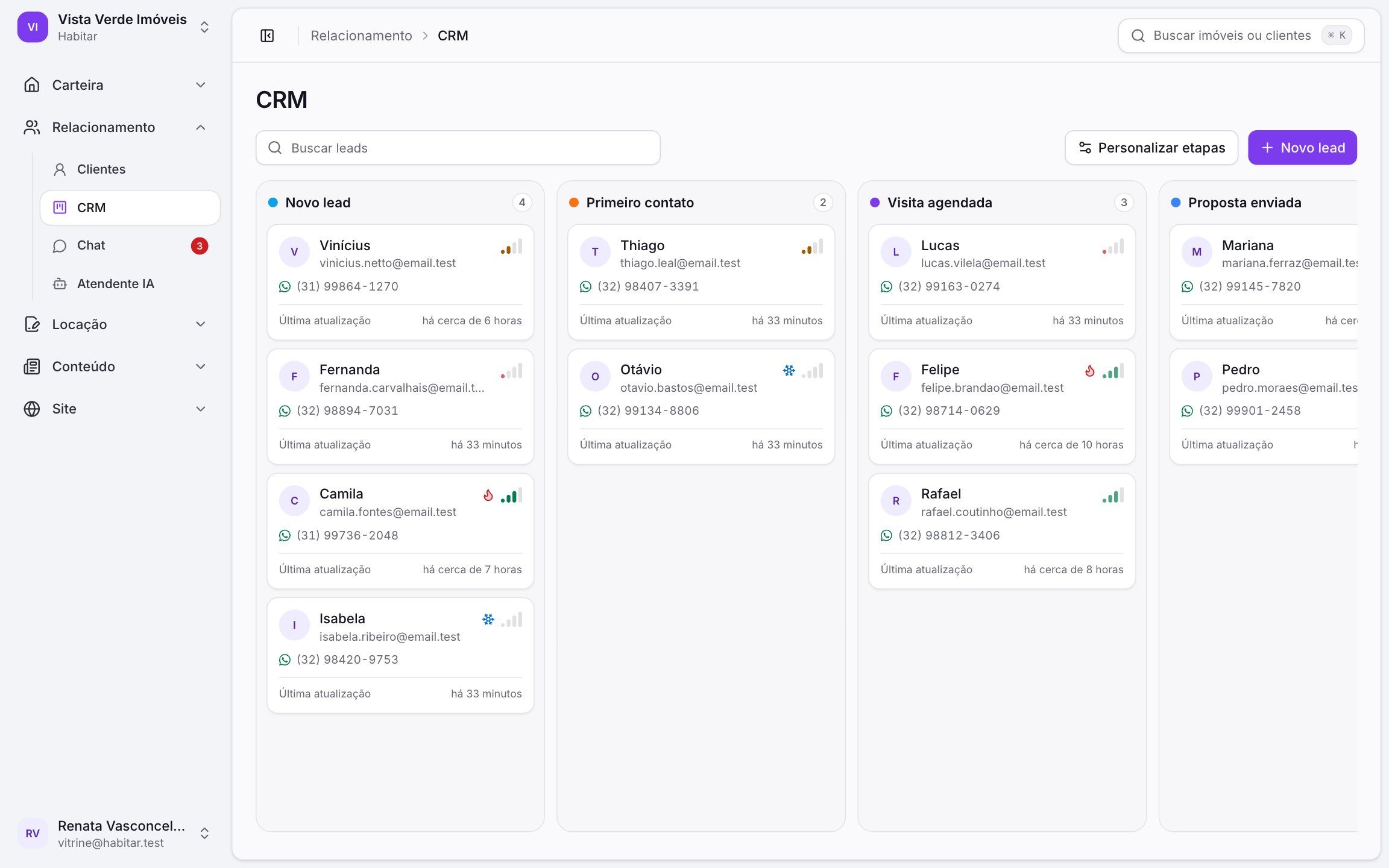Click email thiago.leal@email.test

[680, 263]
